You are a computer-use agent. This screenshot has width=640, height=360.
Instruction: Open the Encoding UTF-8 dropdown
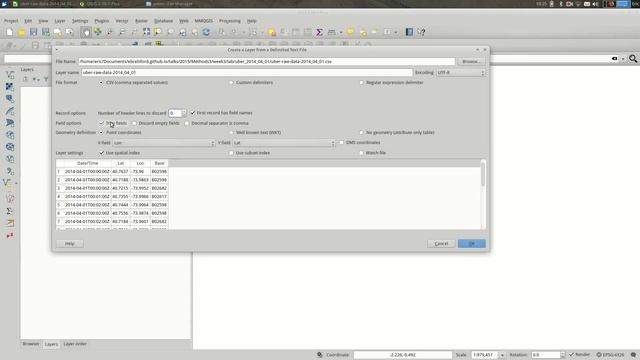(x=460, y=72)
